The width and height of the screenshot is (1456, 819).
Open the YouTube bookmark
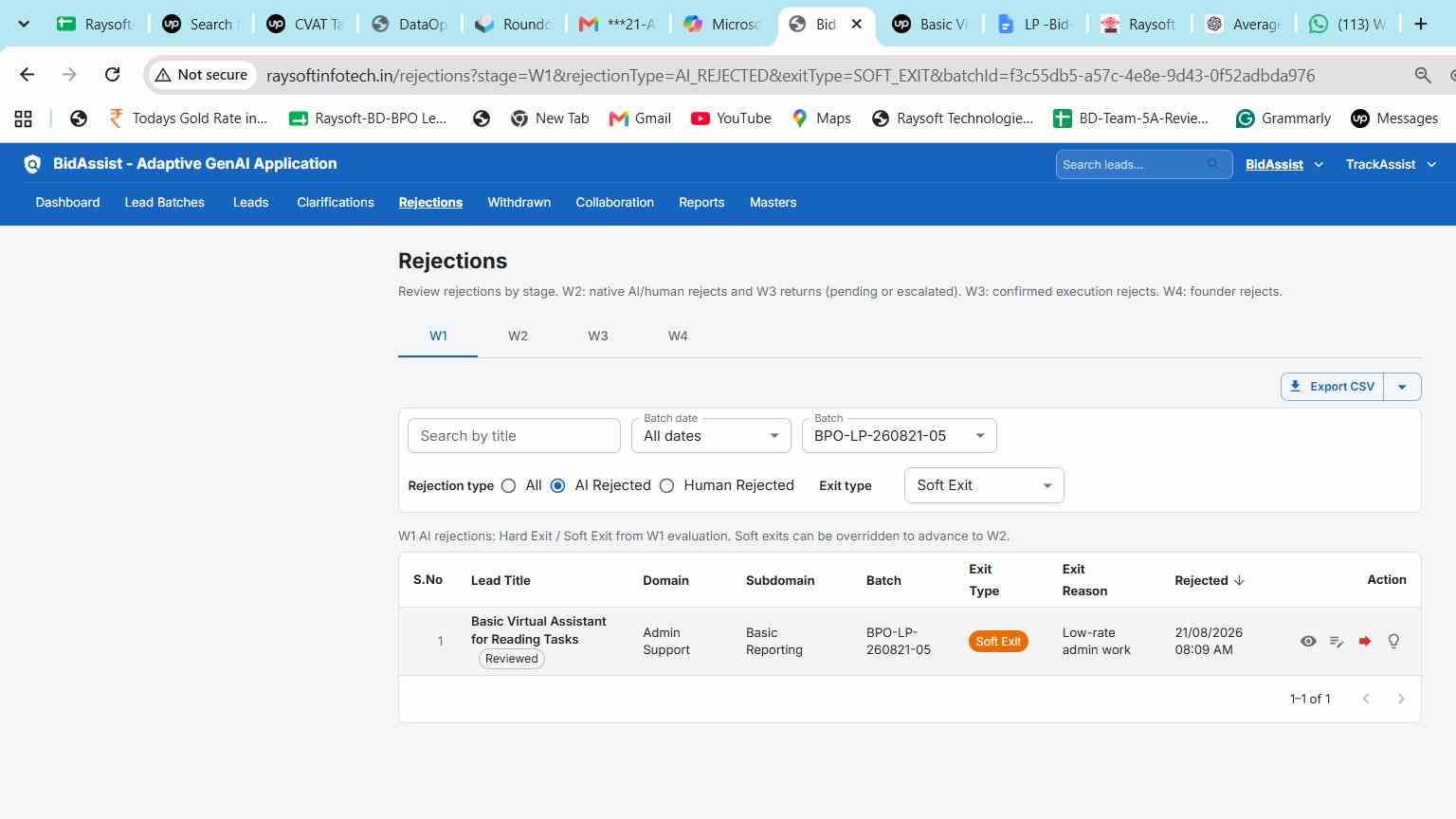(x=731, y=118)
